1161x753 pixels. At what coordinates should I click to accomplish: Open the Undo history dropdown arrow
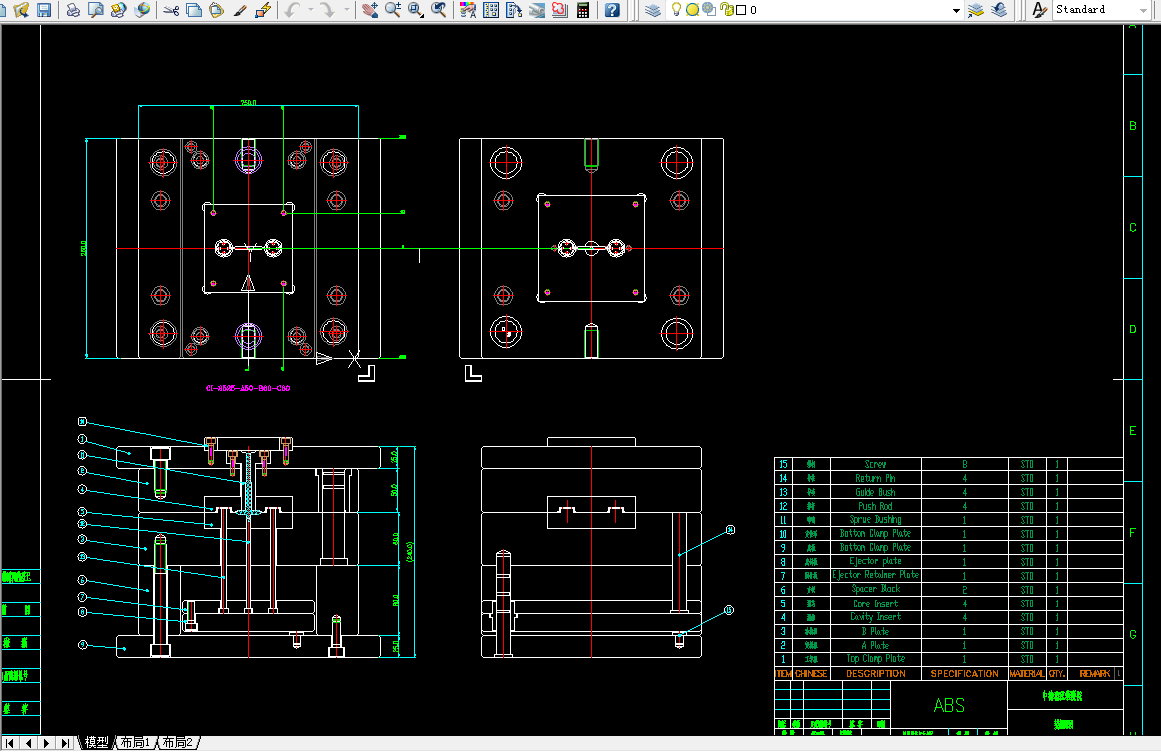[x=310, y=10]
